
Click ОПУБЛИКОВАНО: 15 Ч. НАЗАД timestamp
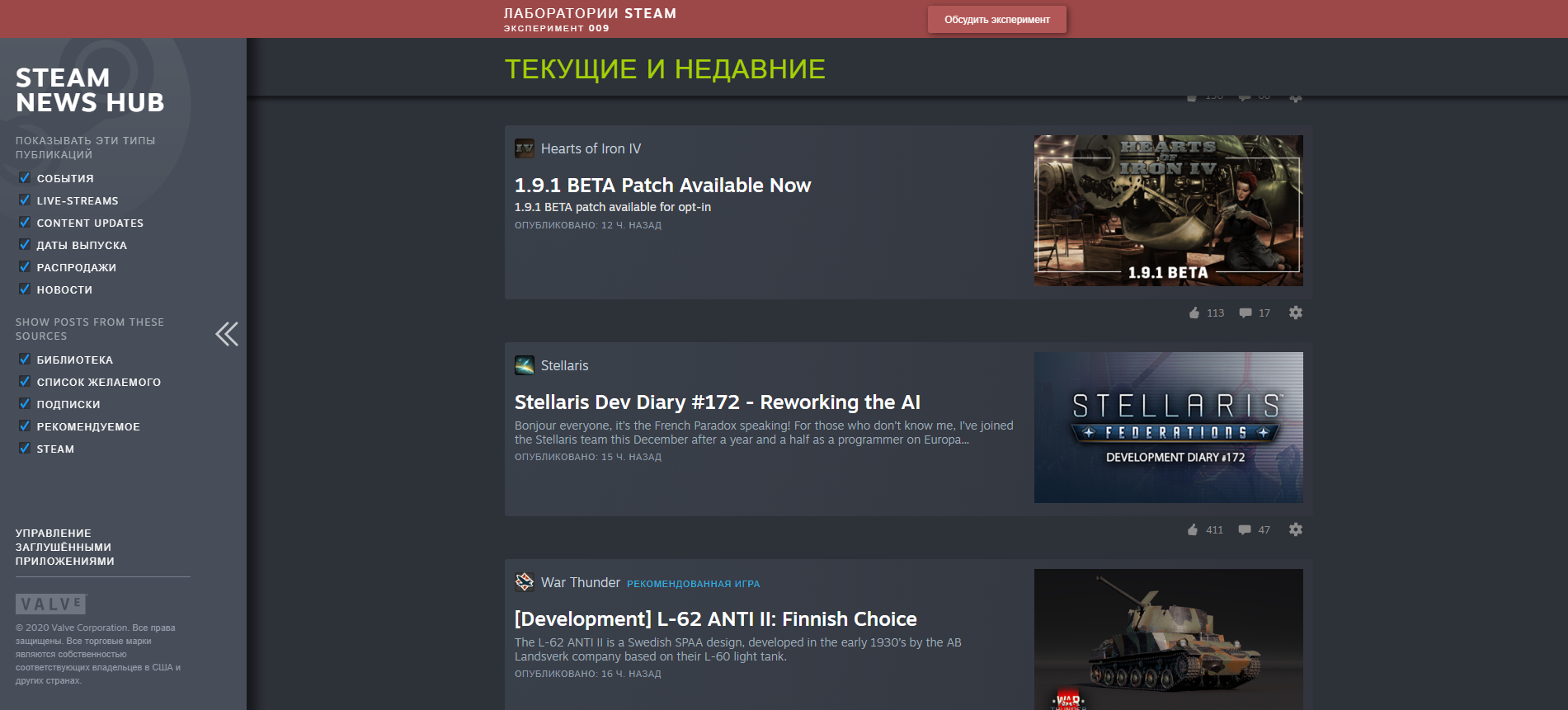[588, 457]
